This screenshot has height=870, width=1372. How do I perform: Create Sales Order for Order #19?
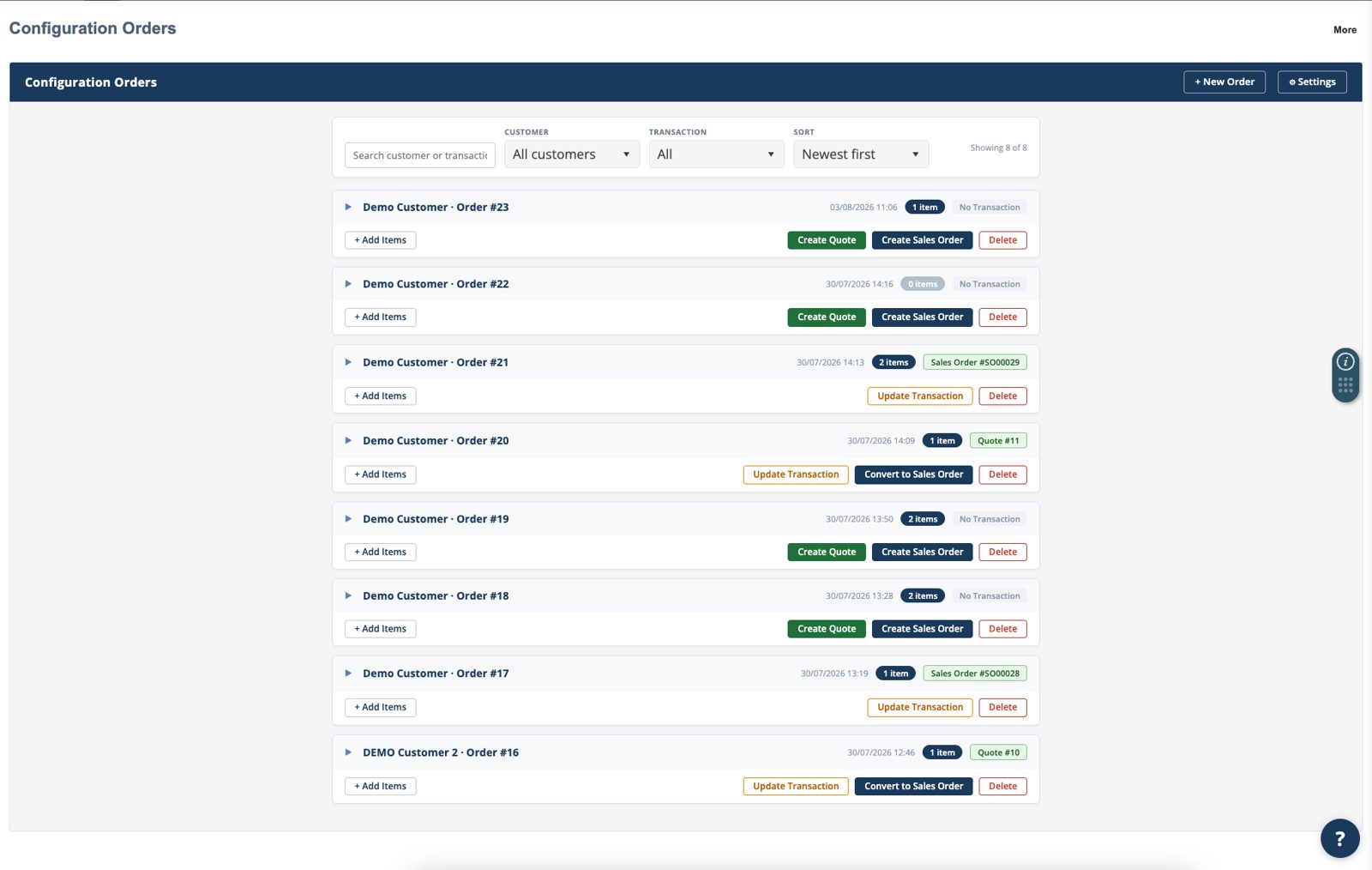coord(922,553)
